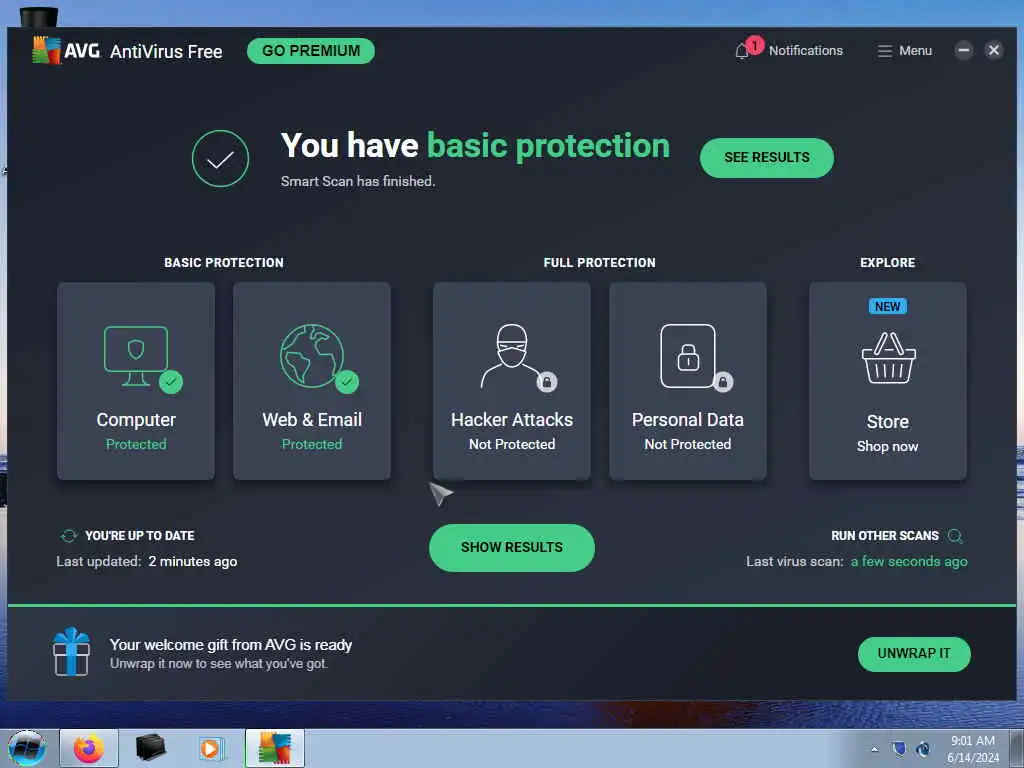Click the Web & Email globe icon
Screen dimensions: 1024x768
tap(312, 356)
